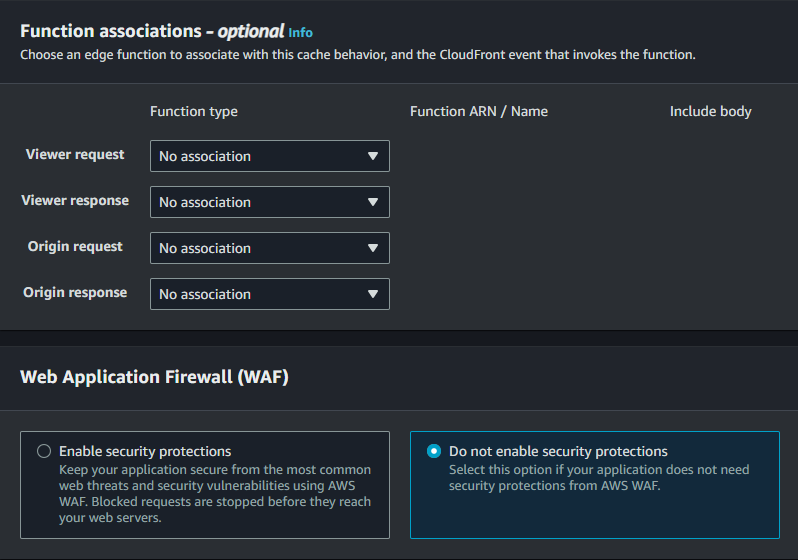The height and width of the screenshot is (560, 798).
Task: Click the Function type column header
Action: click(x=194, y=111)
